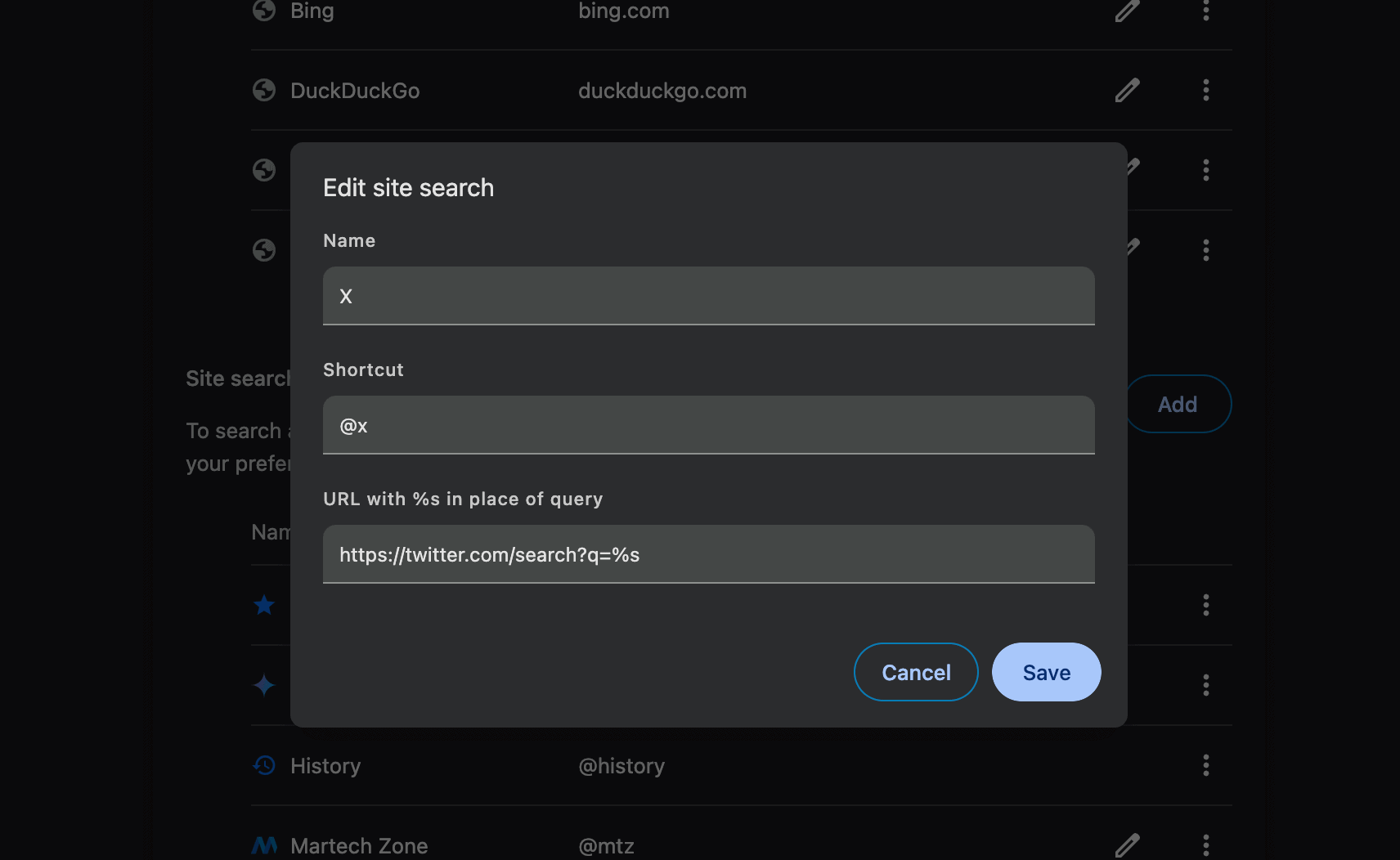Click the blue star icon in site search list

pyautogui.click(x=264, y=605)
